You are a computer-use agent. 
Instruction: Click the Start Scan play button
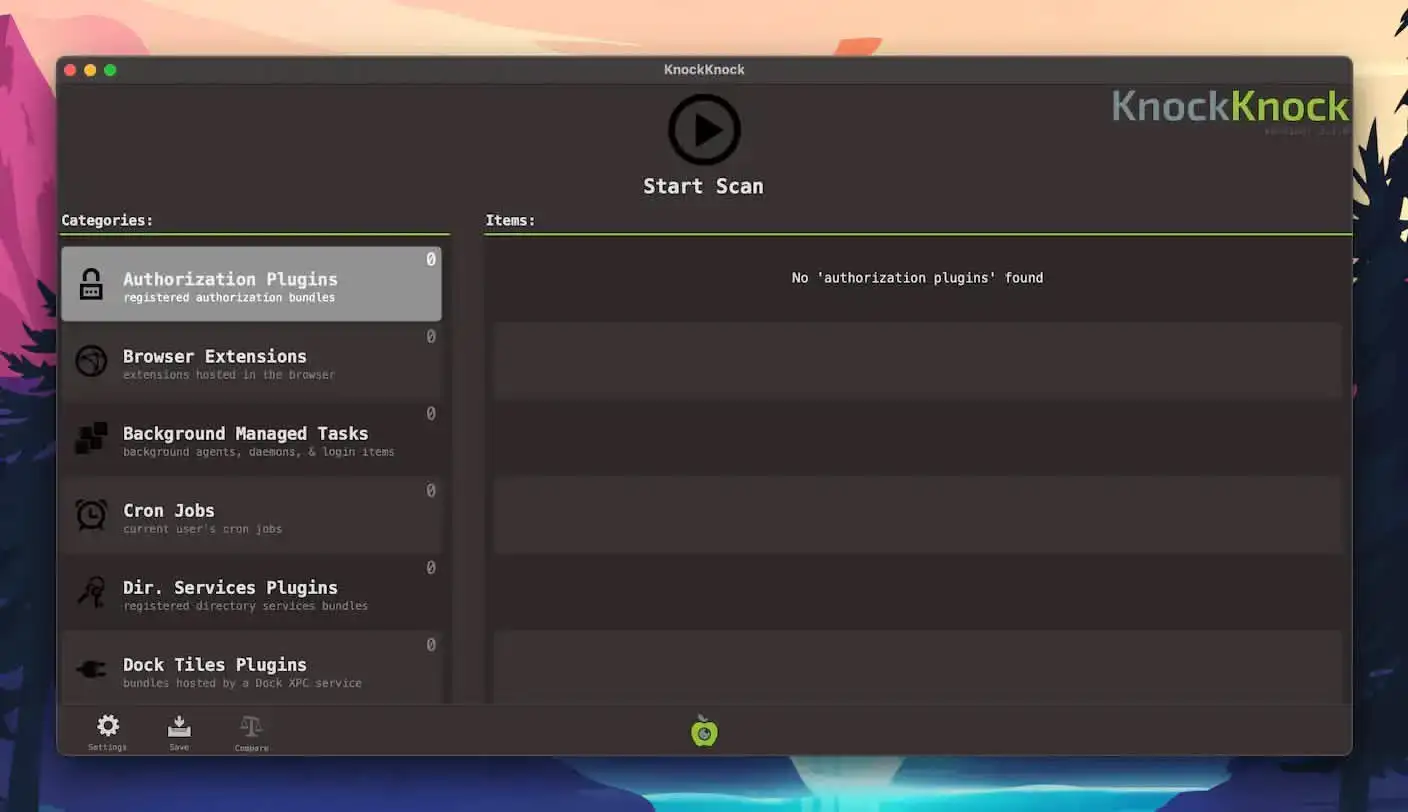pos(704,130)
